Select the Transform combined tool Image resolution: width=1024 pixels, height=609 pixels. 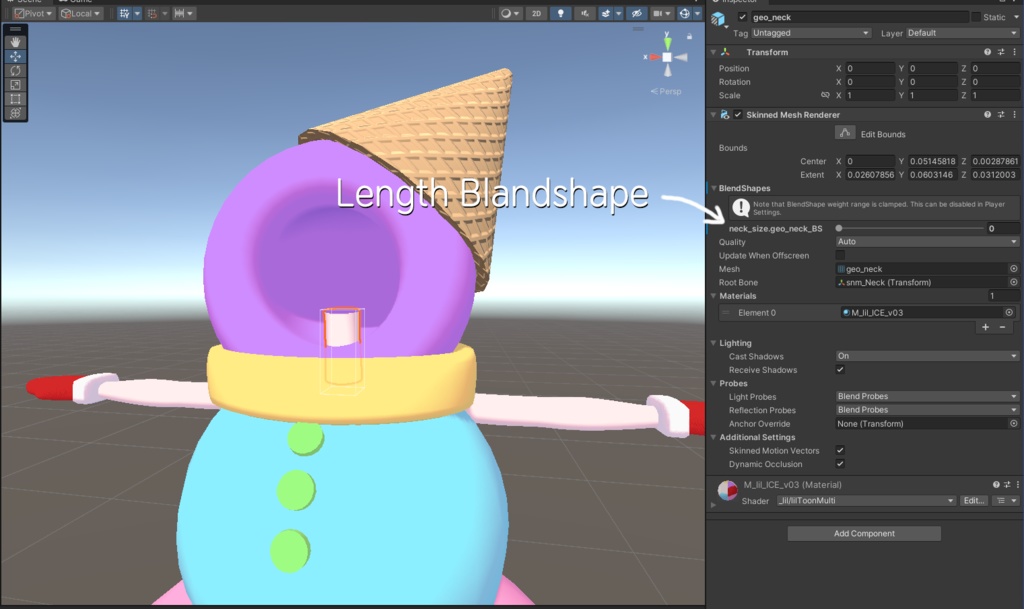[15, 114]
